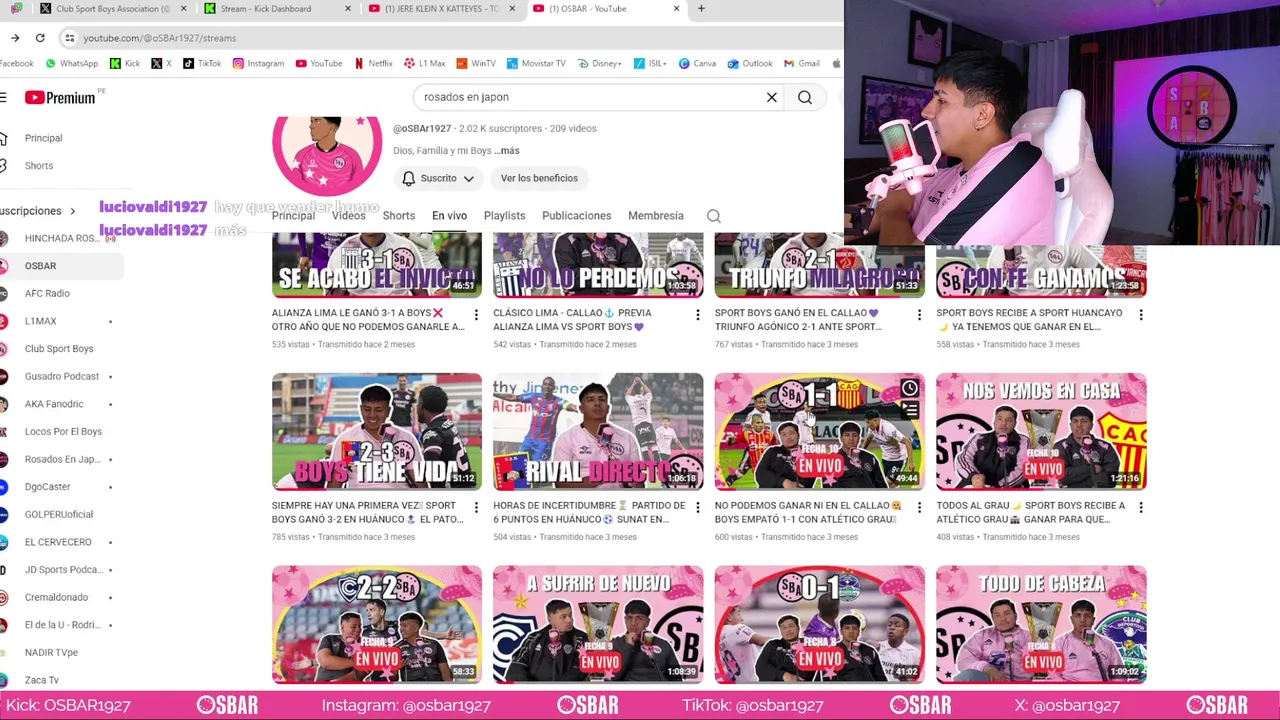Open the Instagram bookmark
Viewport: 1280px width, 720px height.
tap(258, 63)
